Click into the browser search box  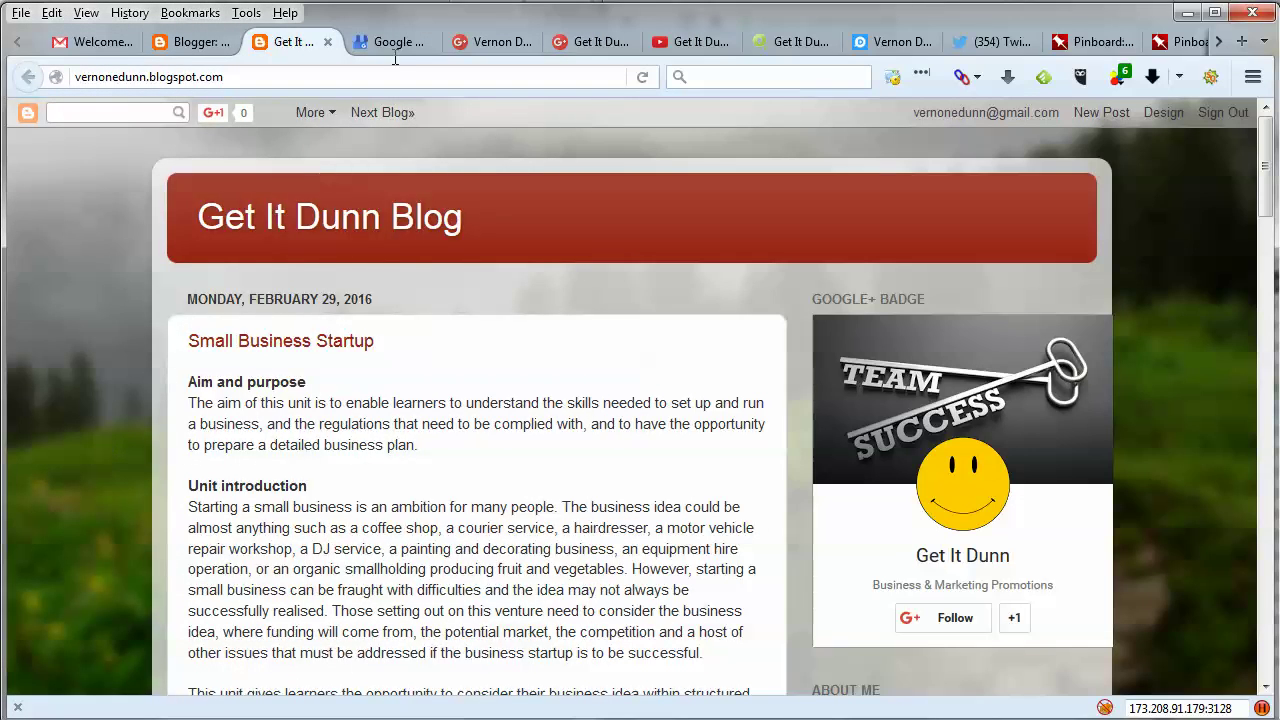point(769,77)
